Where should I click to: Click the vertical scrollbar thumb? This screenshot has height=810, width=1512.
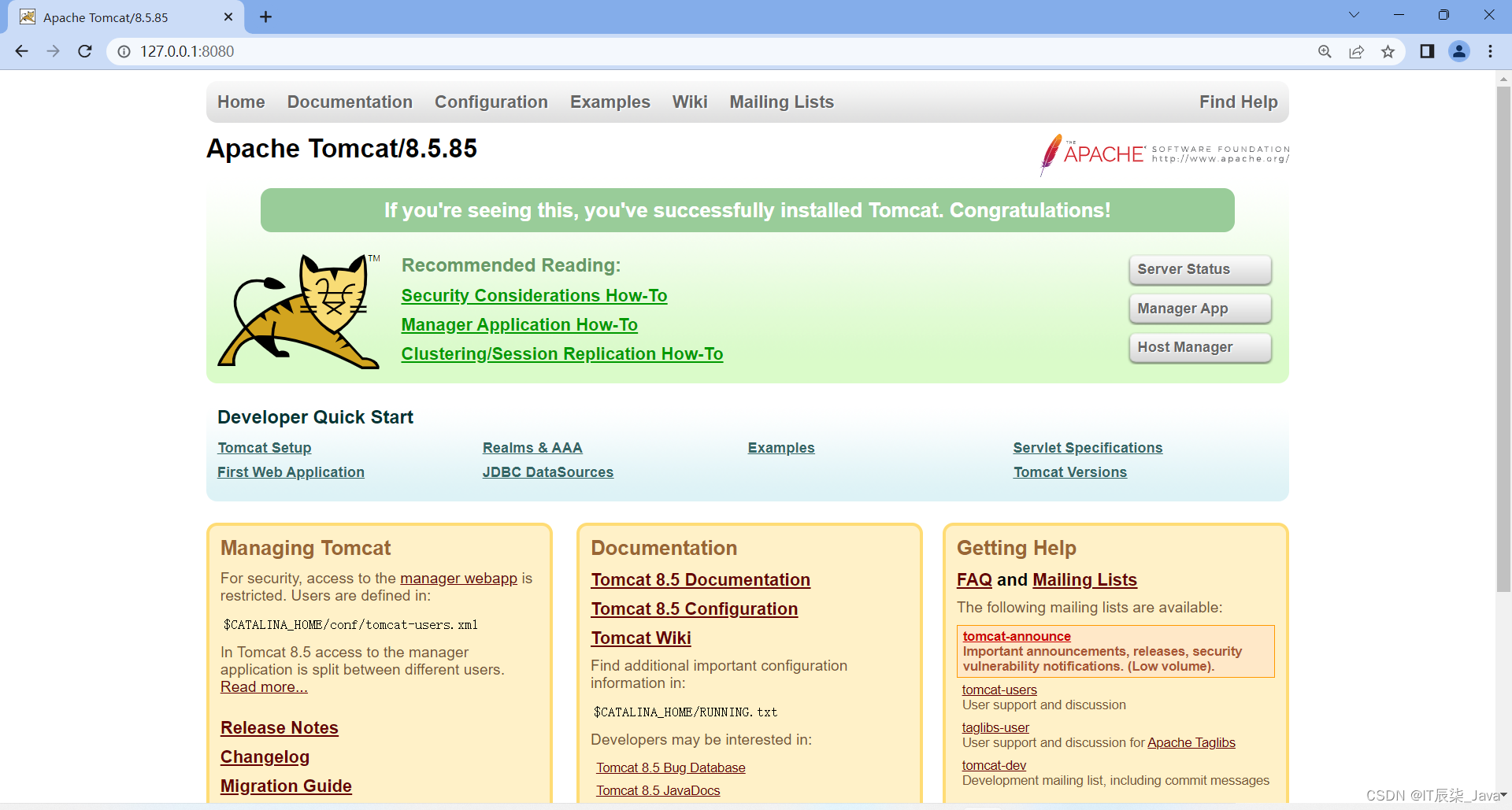coord(1503,338)
